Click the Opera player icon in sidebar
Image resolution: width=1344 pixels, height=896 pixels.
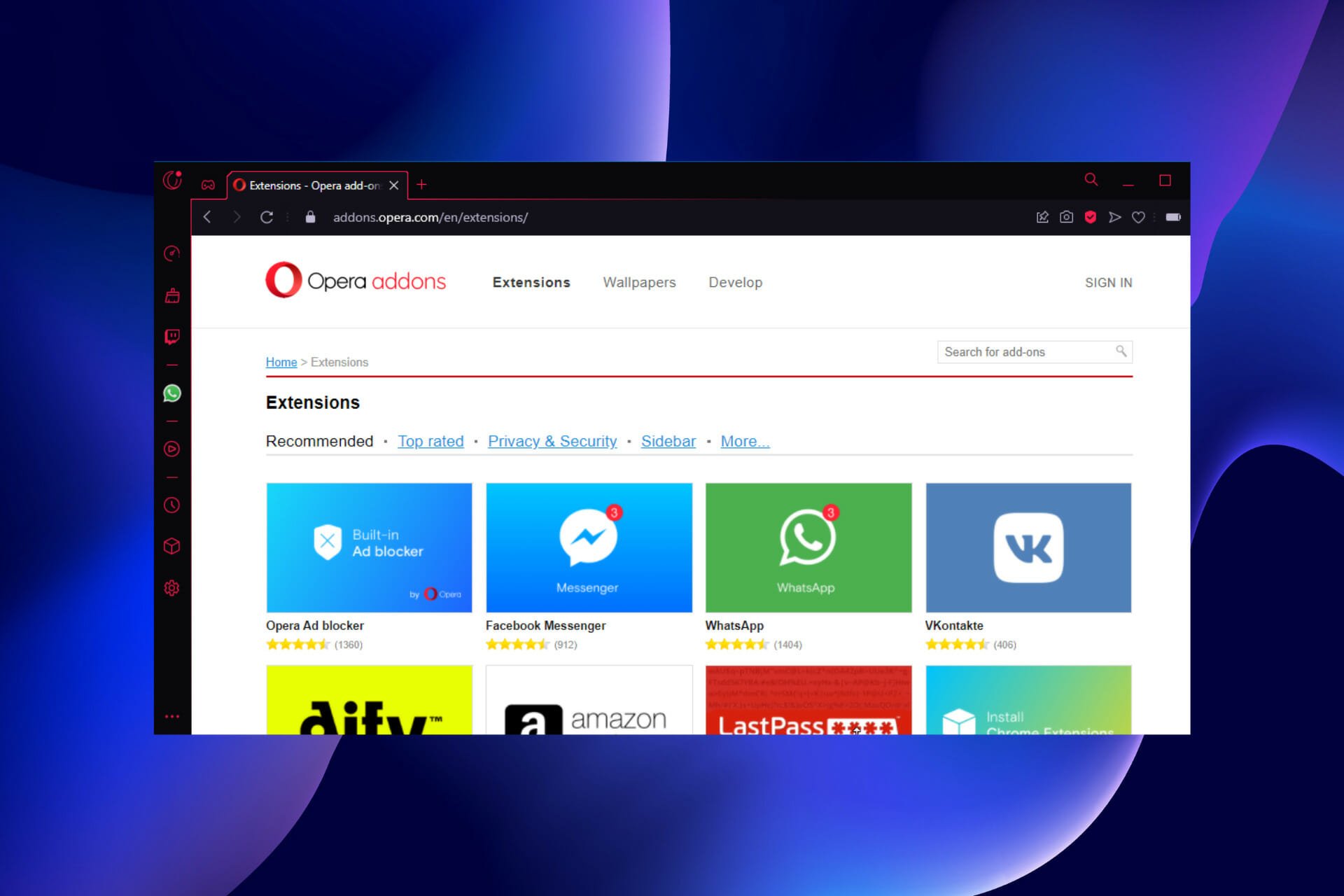click(171, 449)
